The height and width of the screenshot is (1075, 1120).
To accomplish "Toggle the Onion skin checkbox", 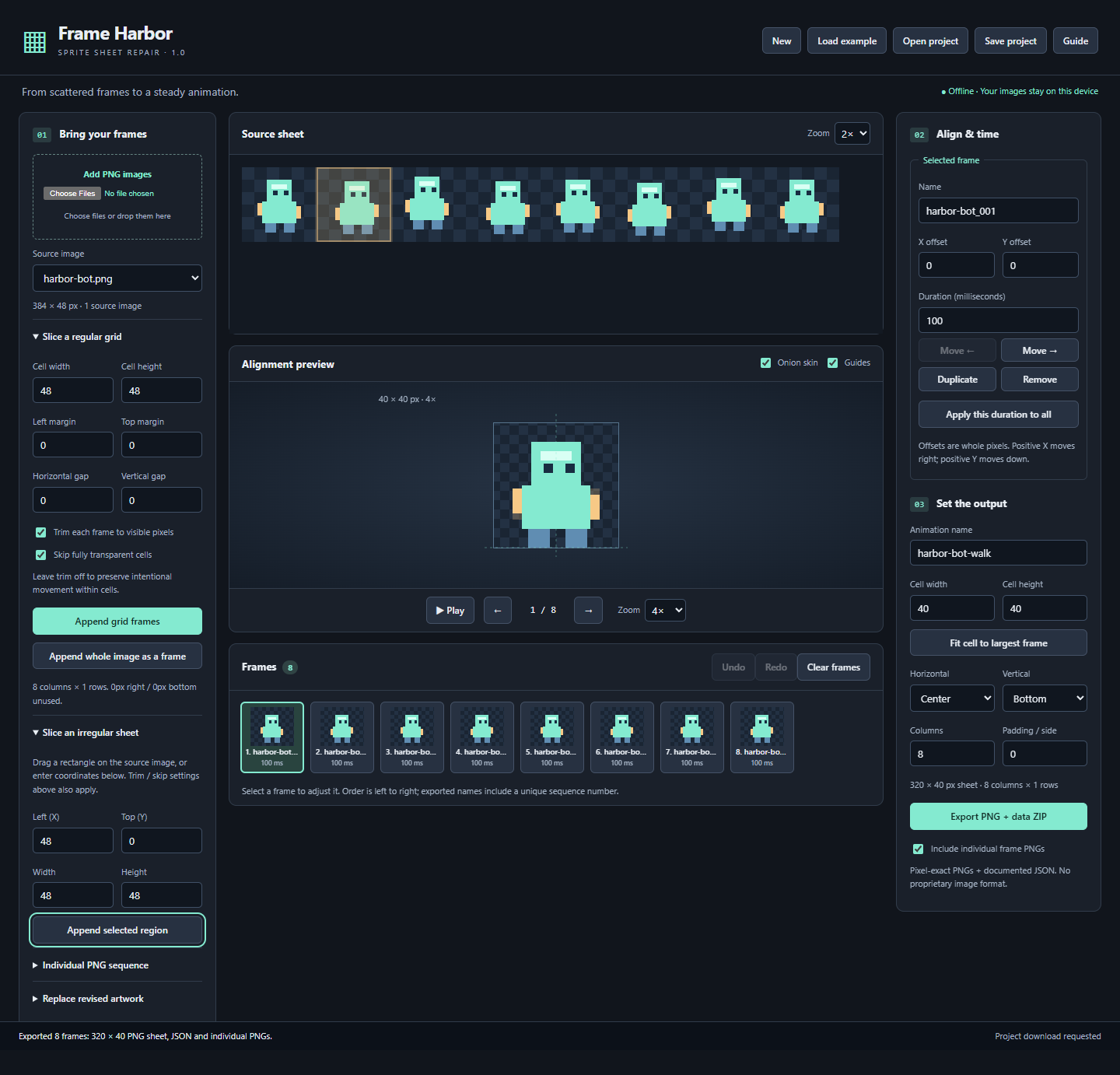I will (765, 362).
